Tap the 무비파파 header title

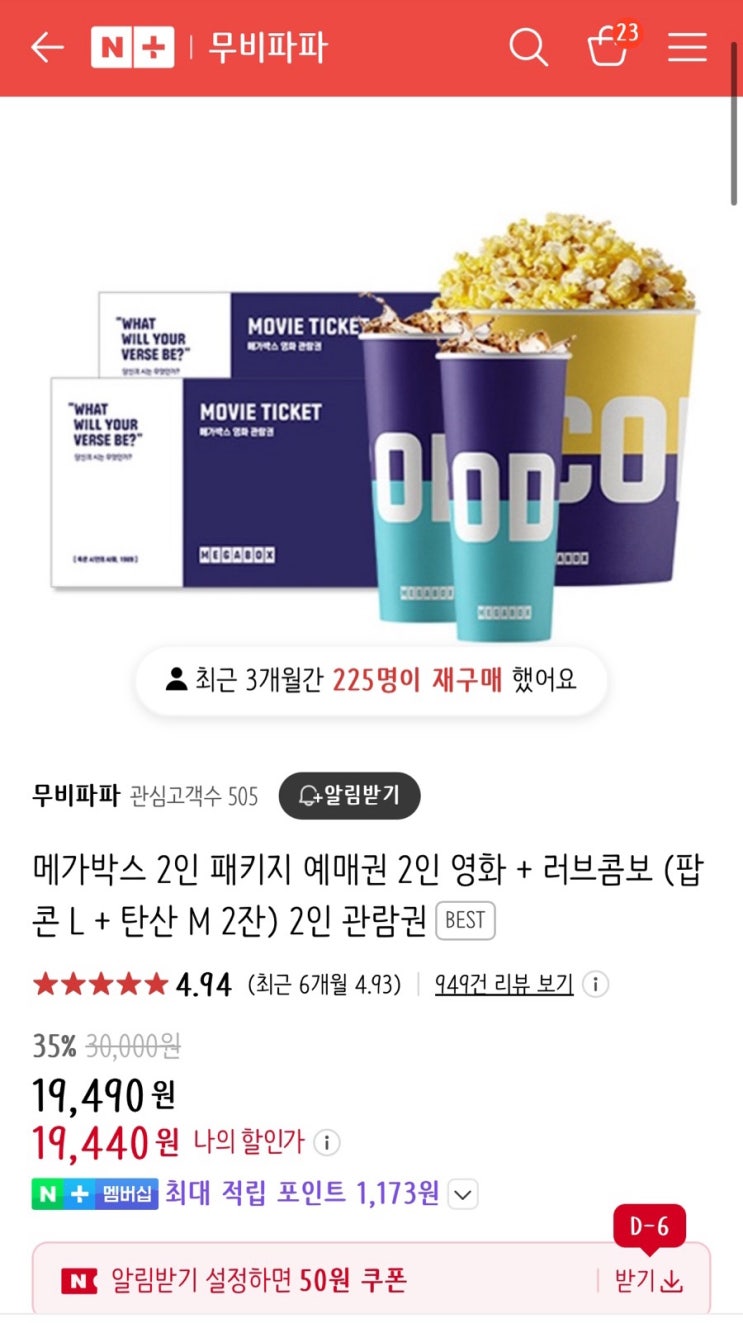pyautogui.click(x=267, y=47)
